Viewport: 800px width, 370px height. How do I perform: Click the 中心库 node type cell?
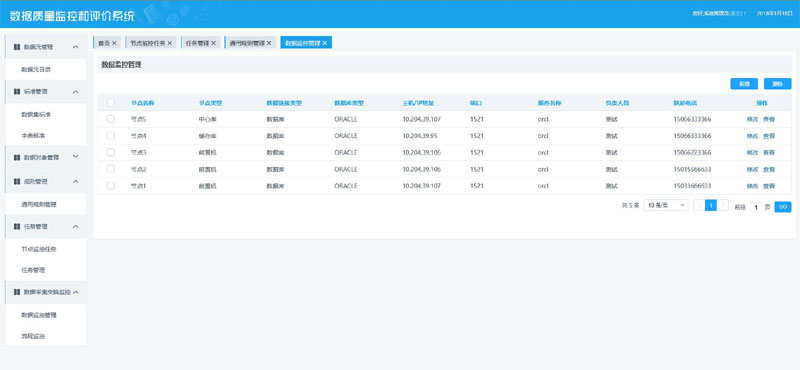pyautogui.click(x=207, y=119)
